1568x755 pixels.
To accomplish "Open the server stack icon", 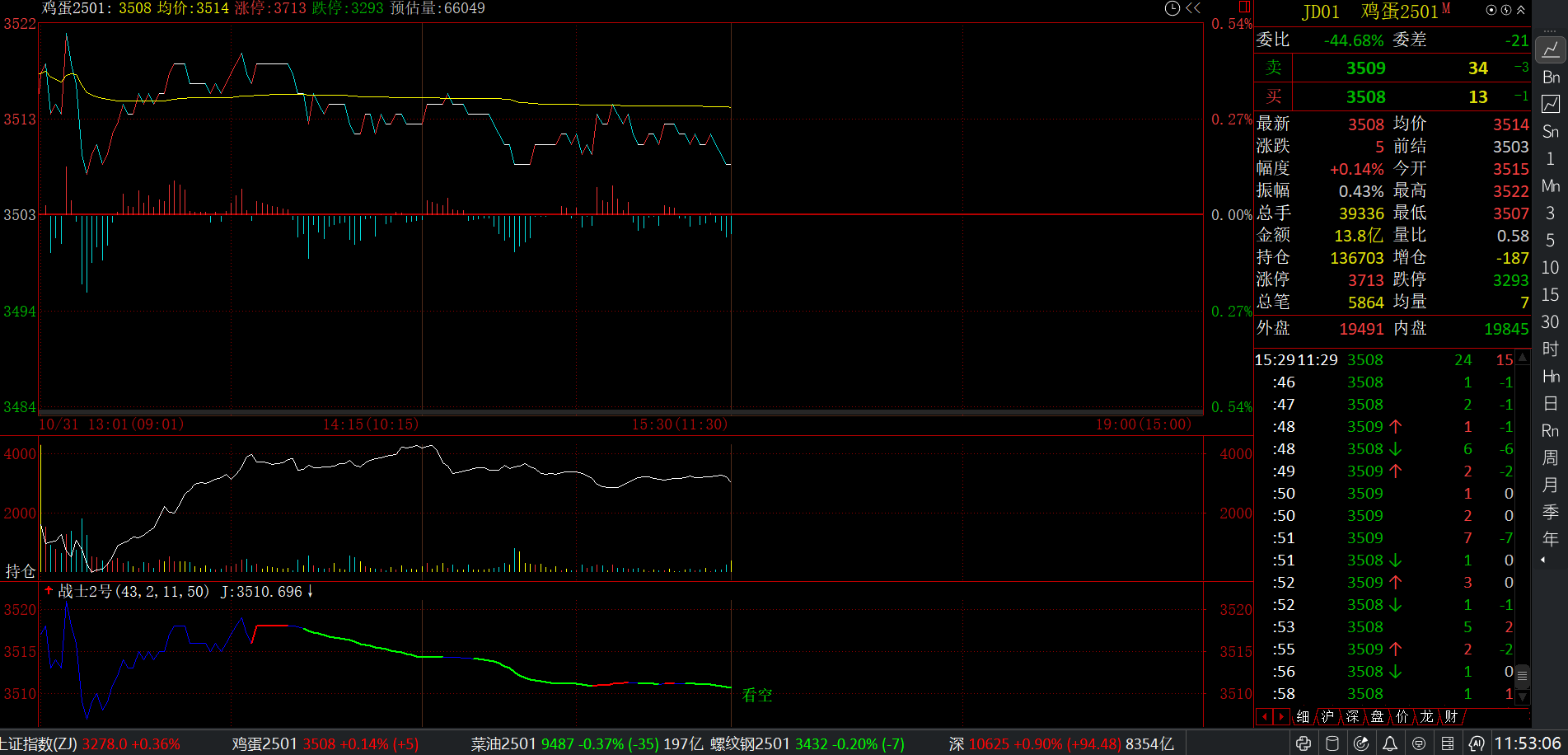I will (x=1448, y=743).
